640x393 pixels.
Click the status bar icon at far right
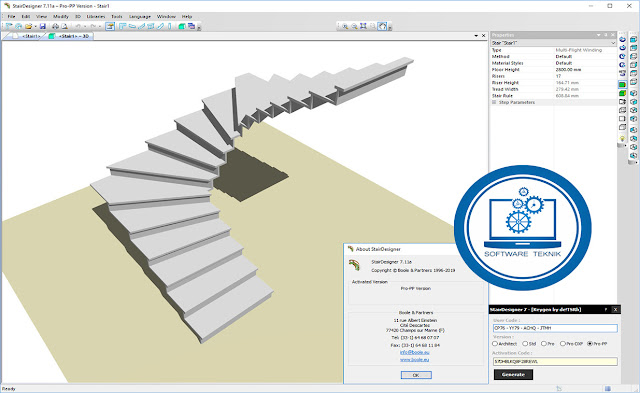pos(608,389)
